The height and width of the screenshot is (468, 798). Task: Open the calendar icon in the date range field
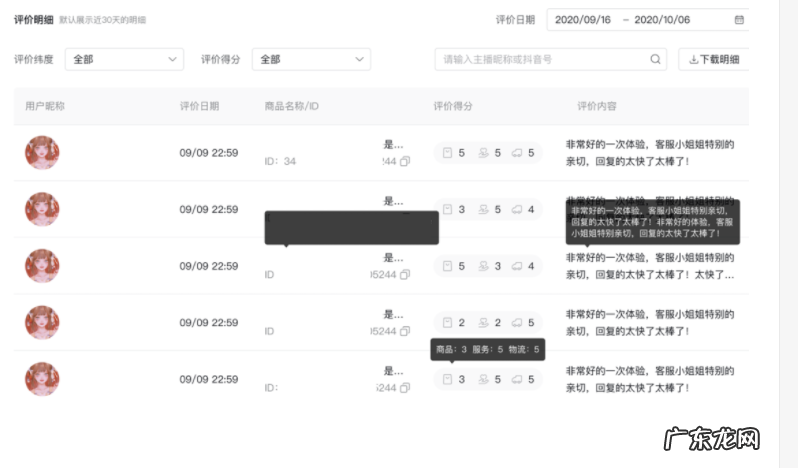pos(739,20)
